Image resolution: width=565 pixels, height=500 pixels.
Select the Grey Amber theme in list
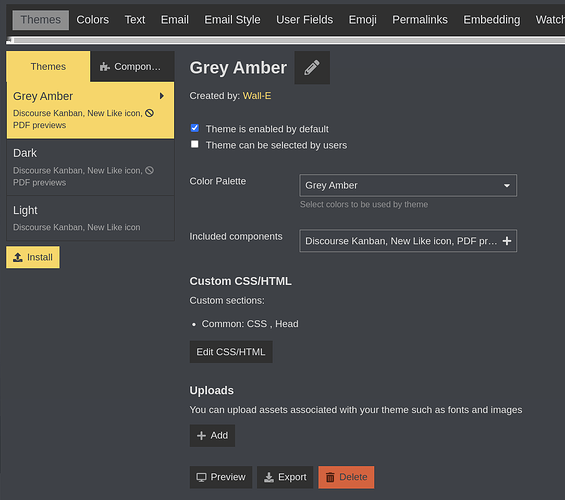click(90, 110)
